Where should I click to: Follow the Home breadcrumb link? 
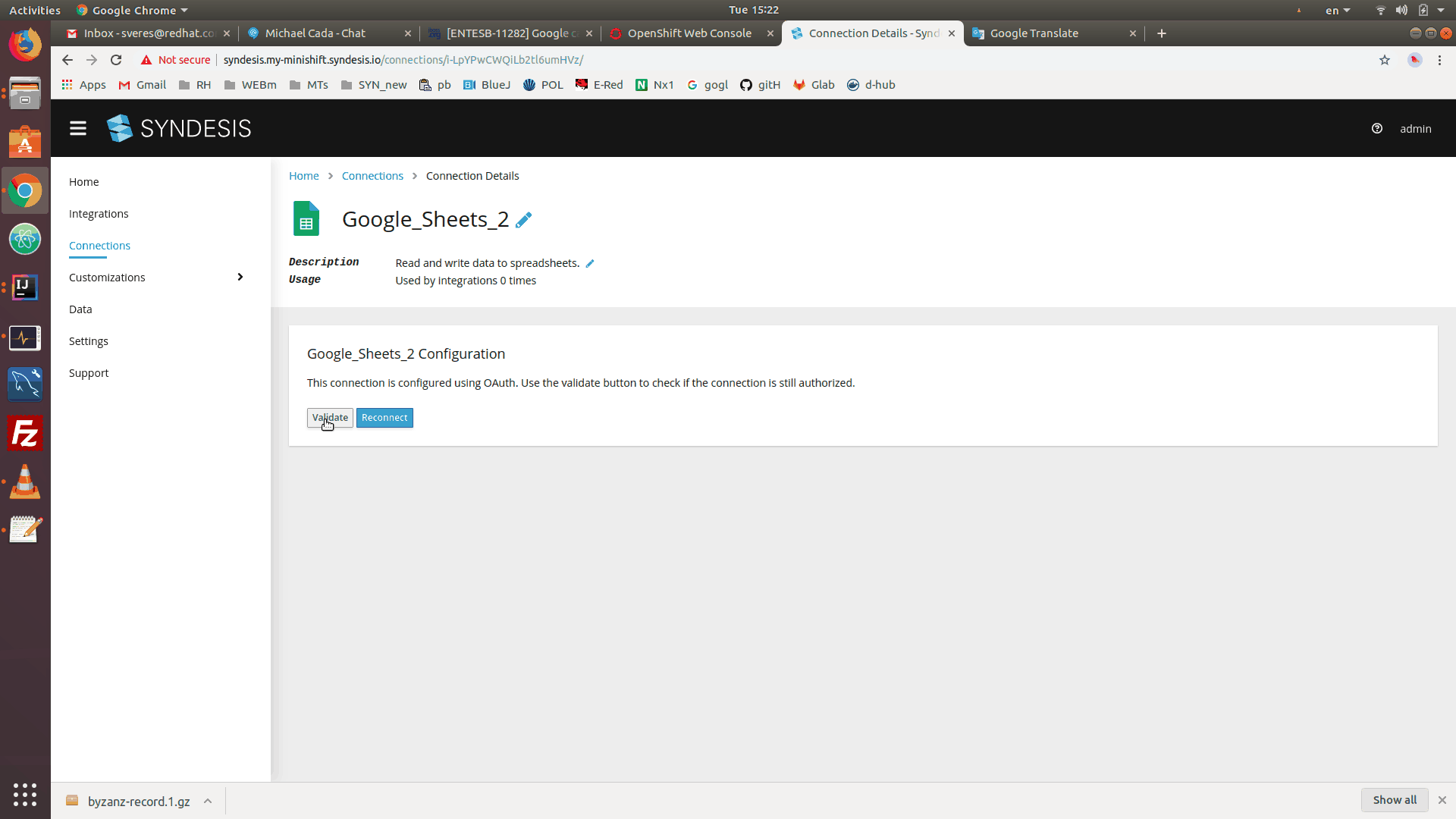[303, 176]
